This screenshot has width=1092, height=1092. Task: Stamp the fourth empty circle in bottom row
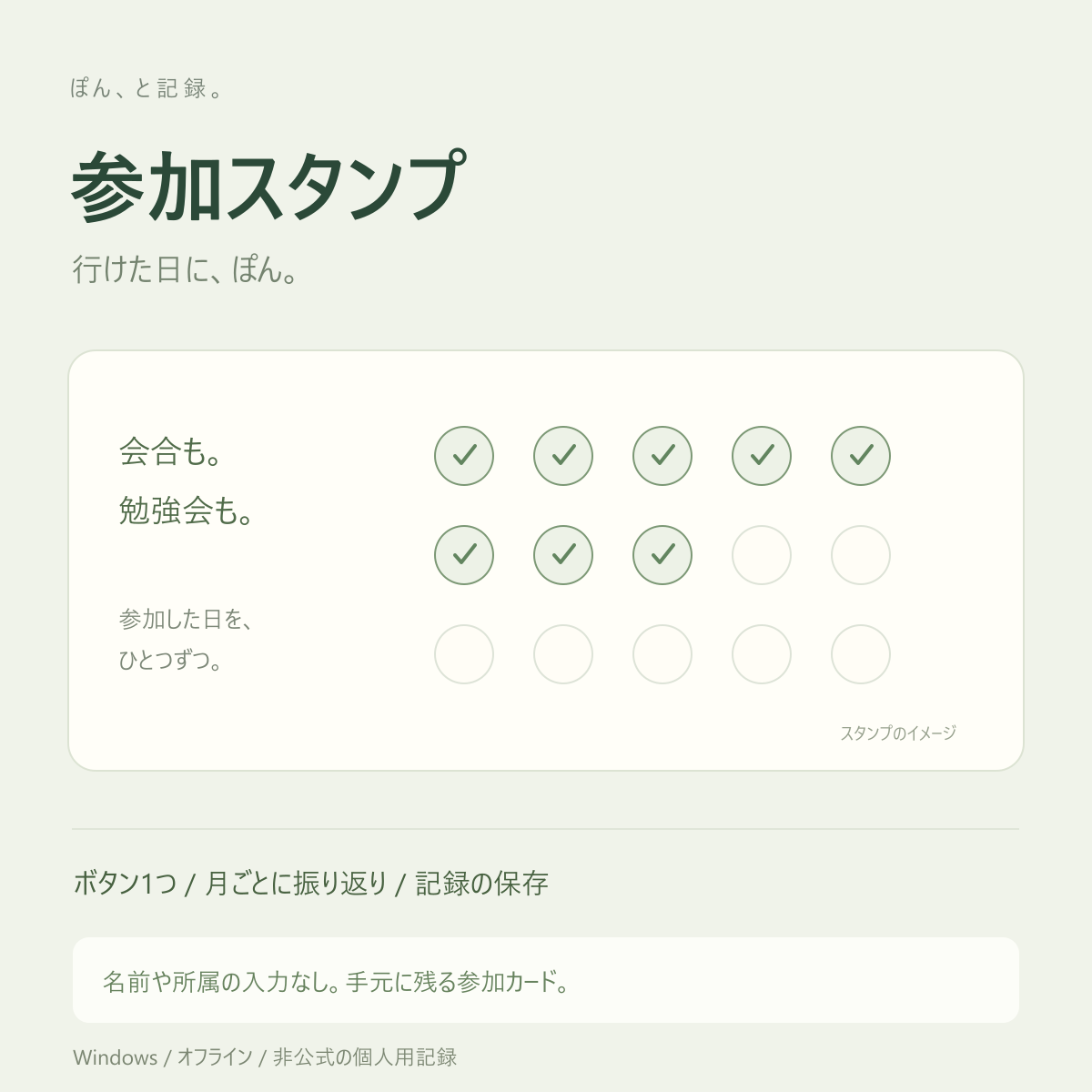click(x=762, y=654)
